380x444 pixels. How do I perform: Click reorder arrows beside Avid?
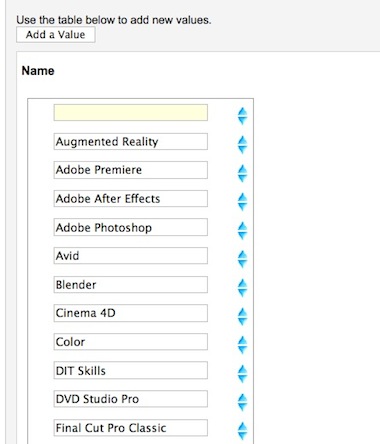tap(242, 259)
